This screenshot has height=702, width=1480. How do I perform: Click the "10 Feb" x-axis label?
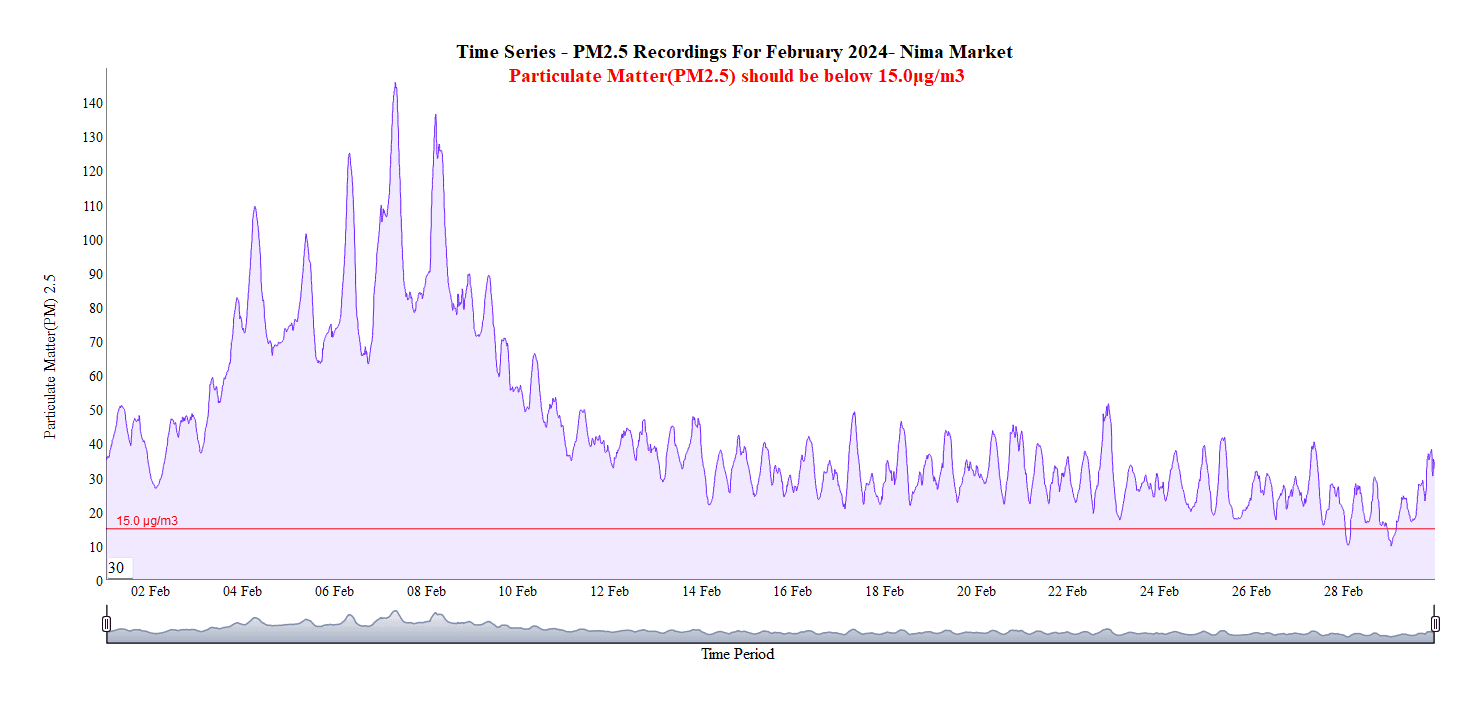pyautogui.click(x=517, y=592)
